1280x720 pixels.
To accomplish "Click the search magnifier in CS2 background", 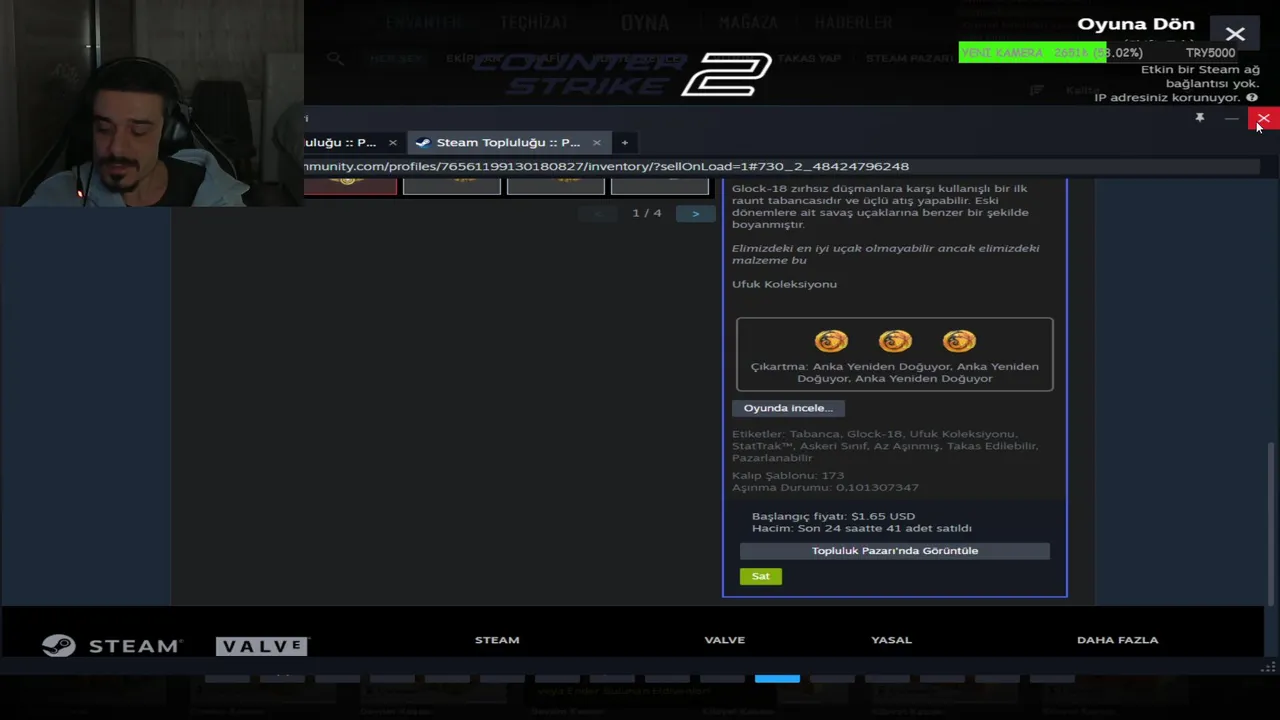I will pos(335,58).
